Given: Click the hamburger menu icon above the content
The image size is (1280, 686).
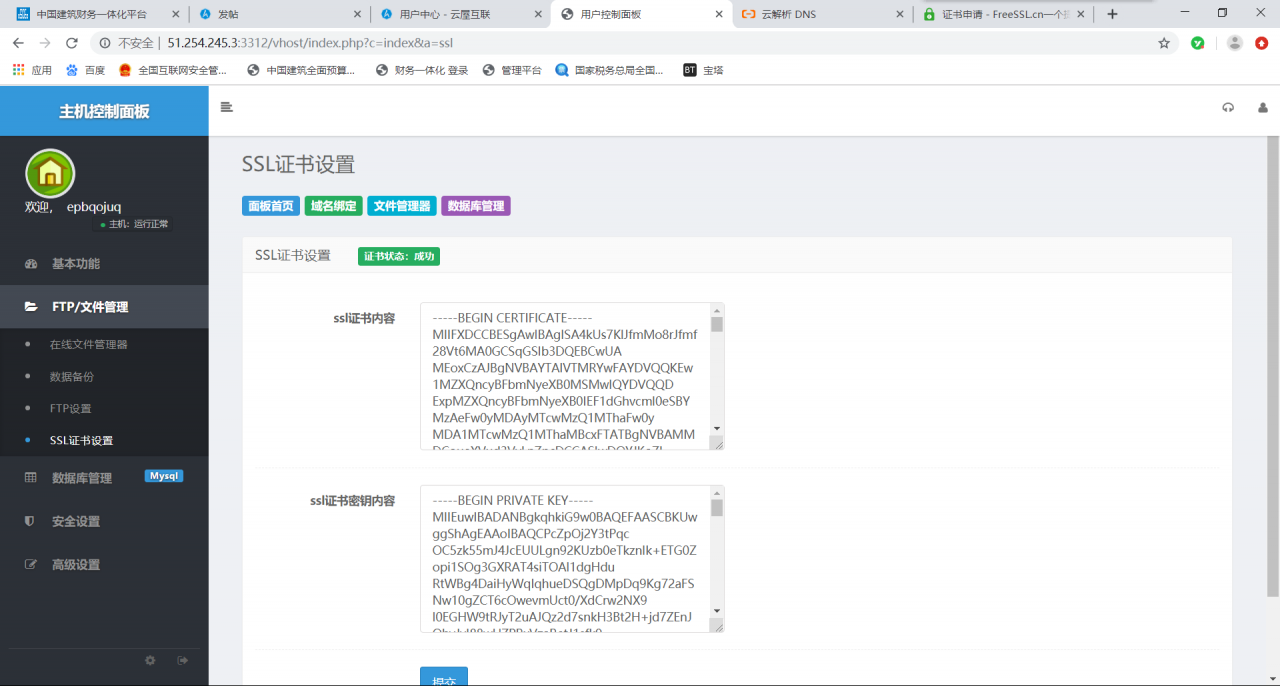Looking at the screenshot, I should click(x=226, y=107).
